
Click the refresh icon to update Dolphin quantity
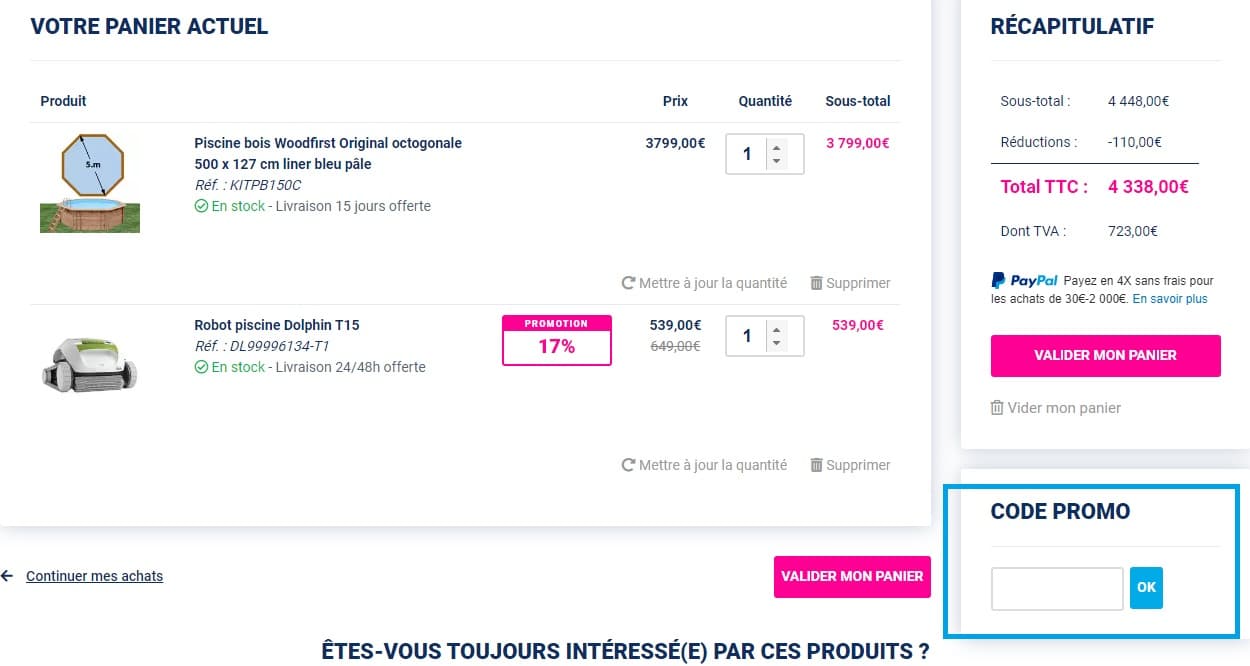point(628,465)
